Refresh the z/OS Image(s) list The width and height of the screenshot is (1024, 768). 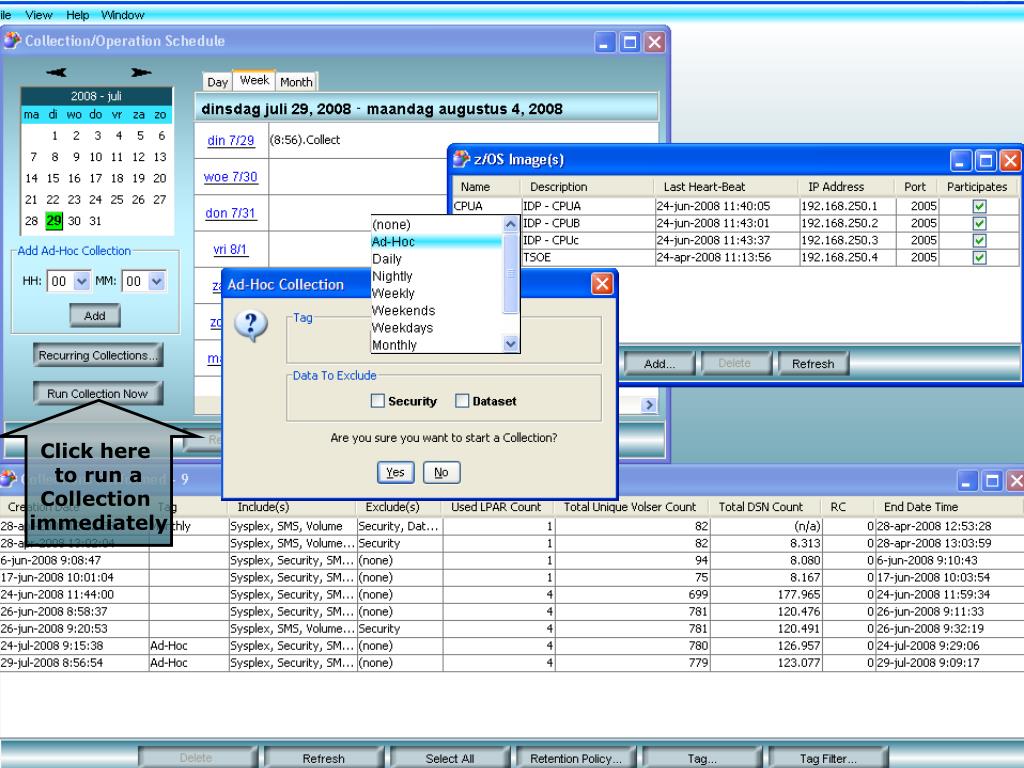click(x=813, y=364)
